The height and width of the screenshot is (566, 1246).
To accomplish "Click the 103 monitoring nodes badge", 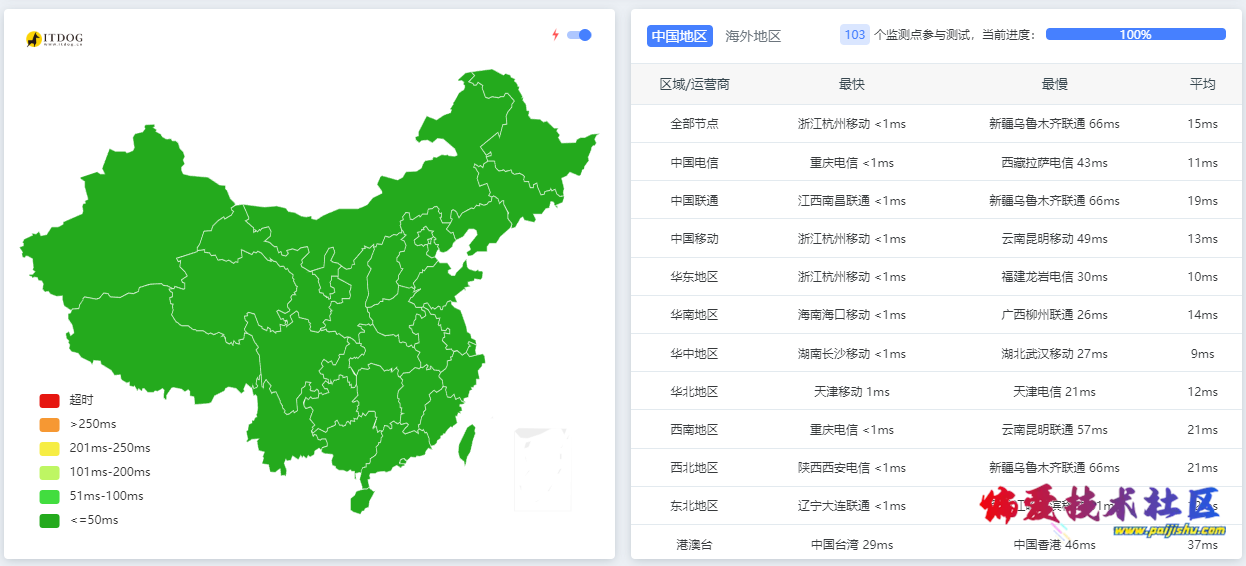I will click(855, 35).
